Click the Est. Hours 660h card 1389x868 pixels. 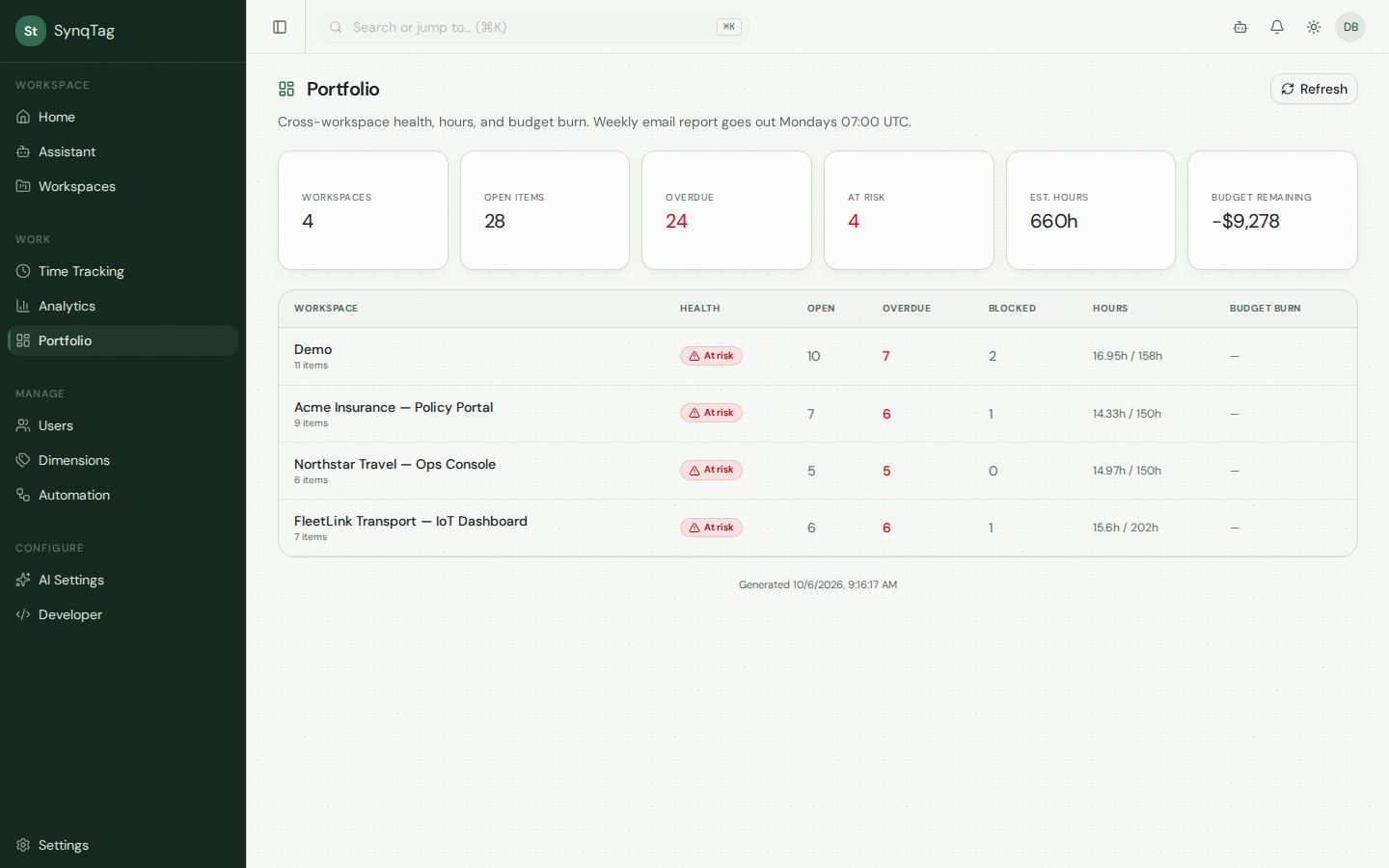1091,210
